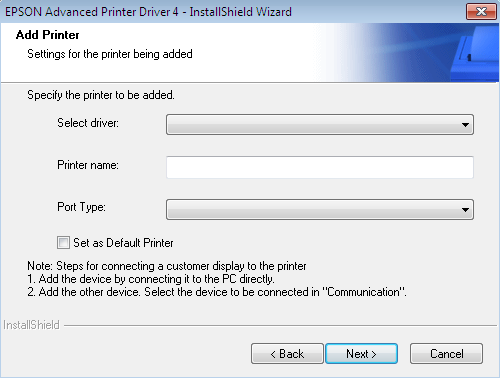Click the InstallShield footer text
The height and width of the screenshot is (378, 500).
[x=31, y=325]
